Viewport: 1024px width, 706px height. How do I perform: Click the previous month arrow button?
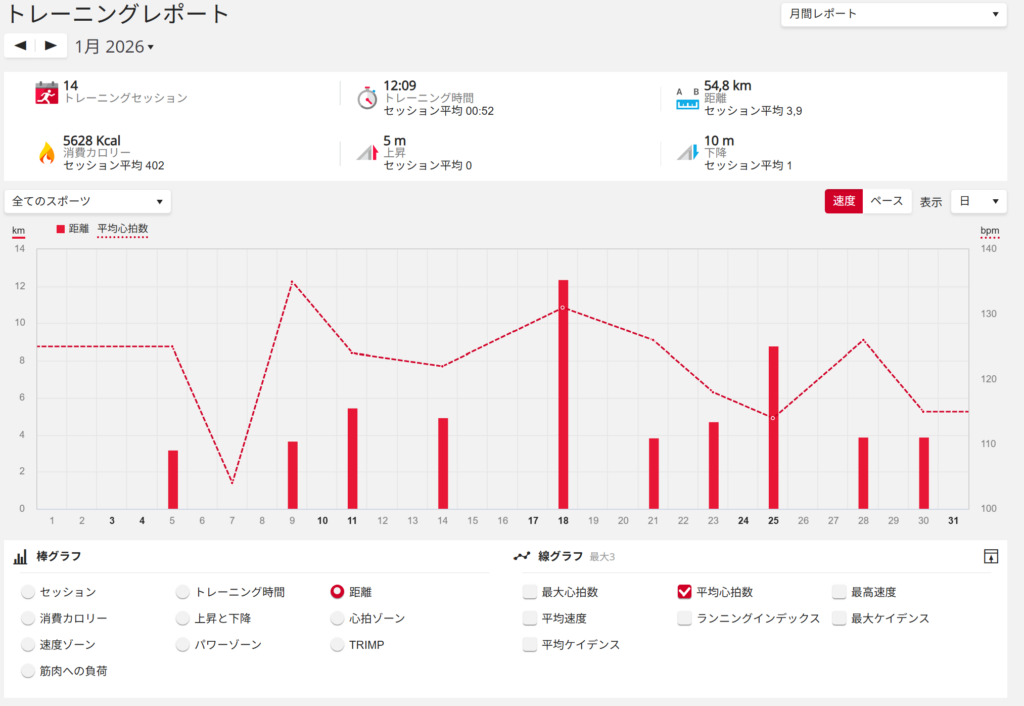click(20, 46)
